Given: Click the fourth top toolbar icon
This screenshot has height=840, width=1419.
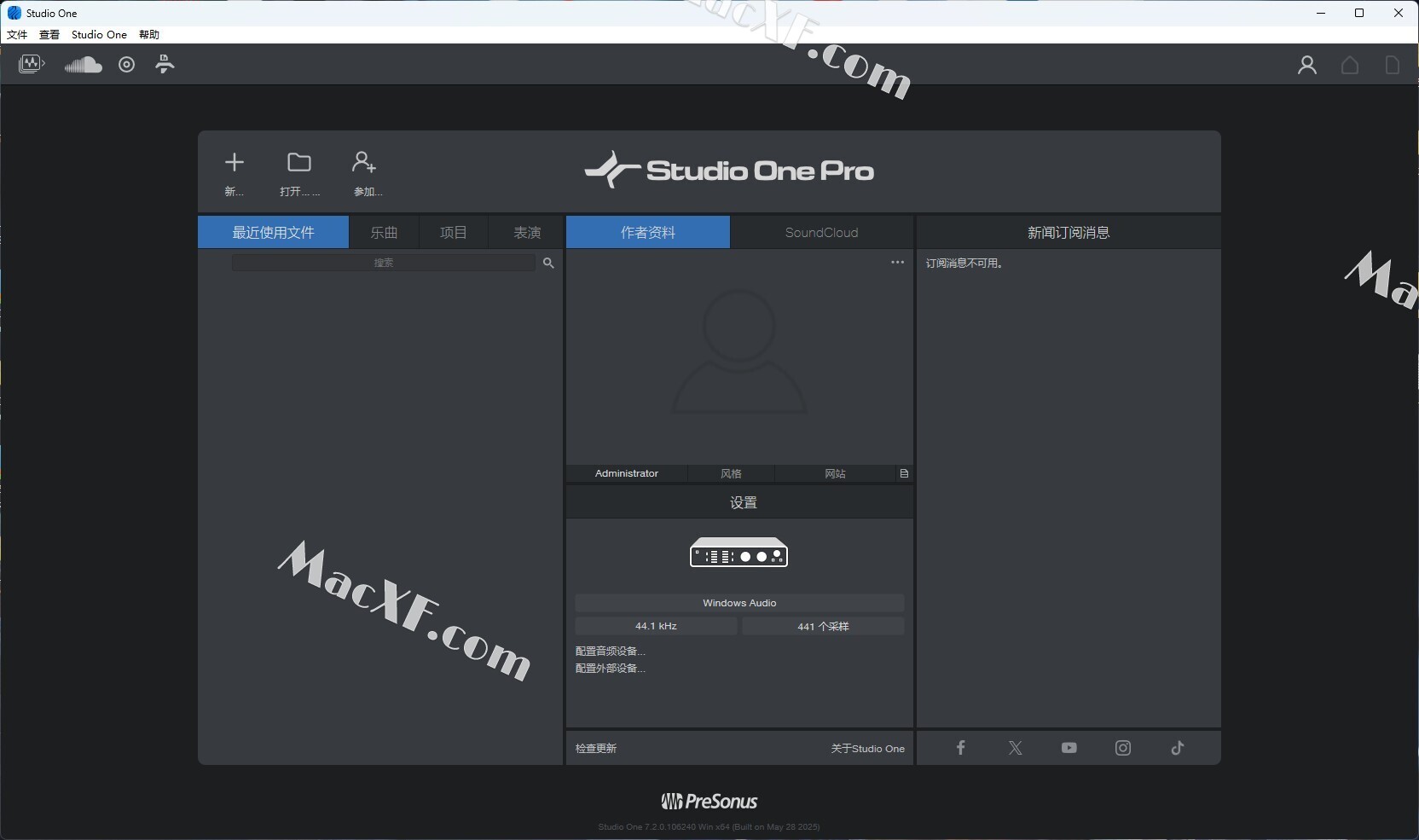Looking at the screenshot, I should click(165, 64).
